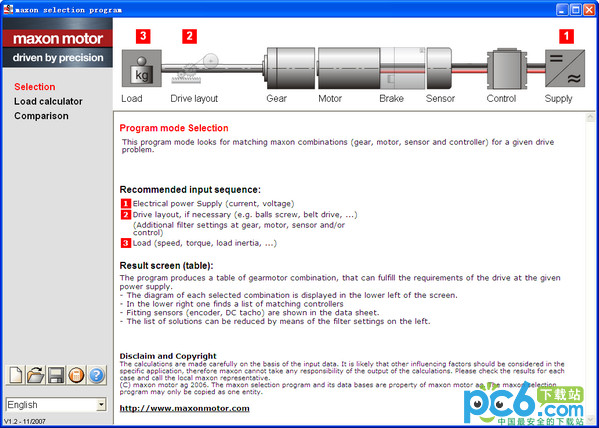The height and width of the screenshot is (428, 599).
Task: Open the Gear component image
Action: pyautogui.click(x=289, y=68)
